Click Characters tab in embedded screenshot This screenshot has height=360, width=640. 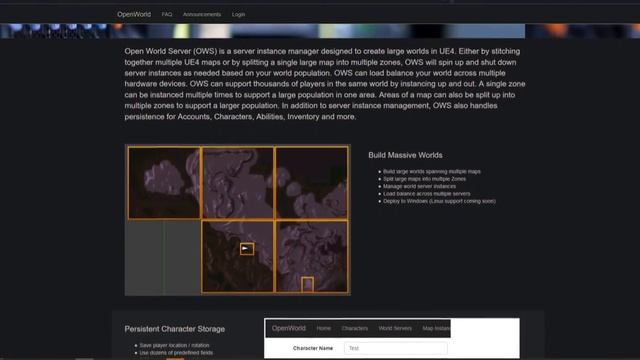[355, 328]
